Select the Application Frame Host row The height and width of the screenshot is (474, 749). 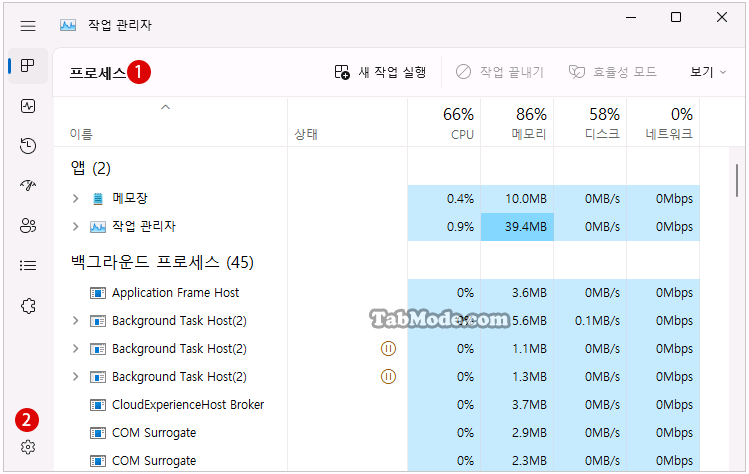[x=376, y=293]
